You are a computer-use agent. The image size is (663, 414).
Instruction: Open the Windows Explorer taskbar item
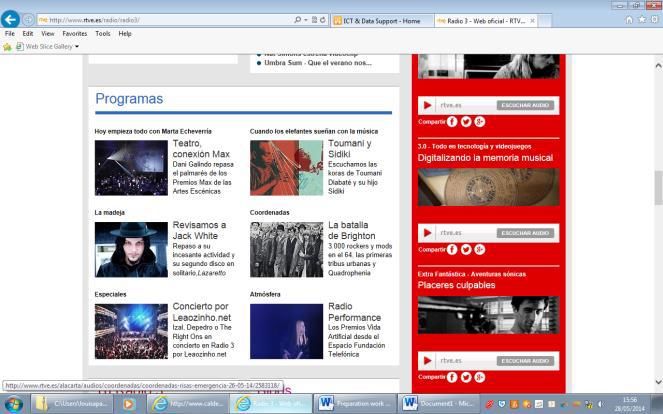[x=73, y=404]
